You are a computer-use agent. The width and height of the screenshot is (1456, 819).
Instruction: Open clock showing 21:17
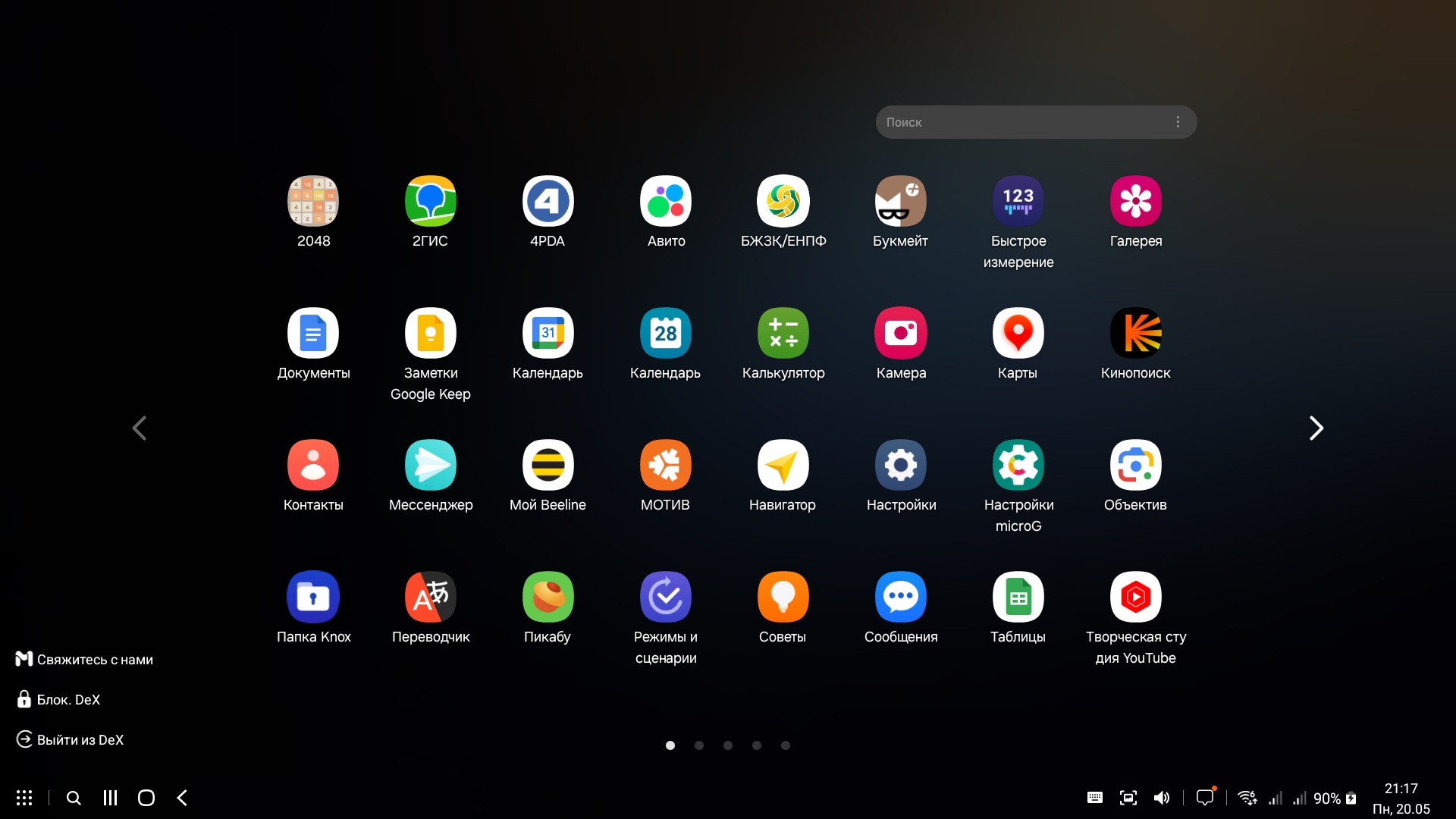point(1401,789)
